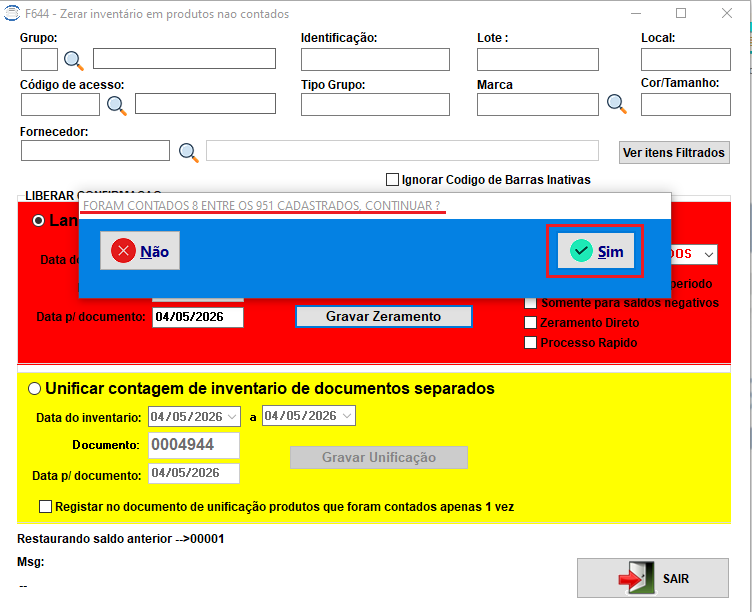Open the partially hidden red-panel dropdown arrow
The width and height of the screenshot is (752, 612).
point(709,254)
